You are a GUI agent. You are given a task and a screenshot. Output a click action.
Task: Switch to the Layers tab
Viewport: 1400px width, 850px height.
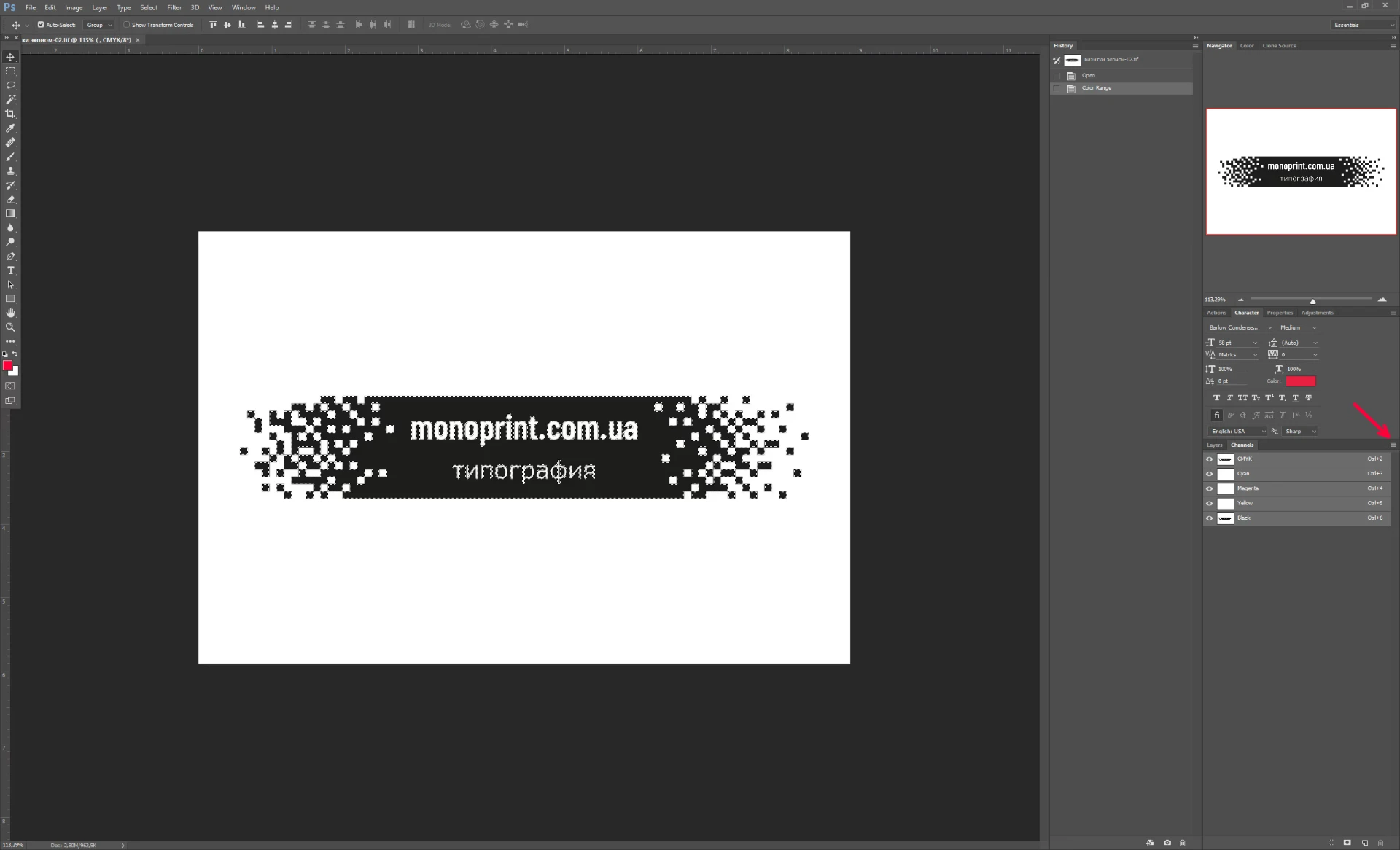pos(1214,445)
